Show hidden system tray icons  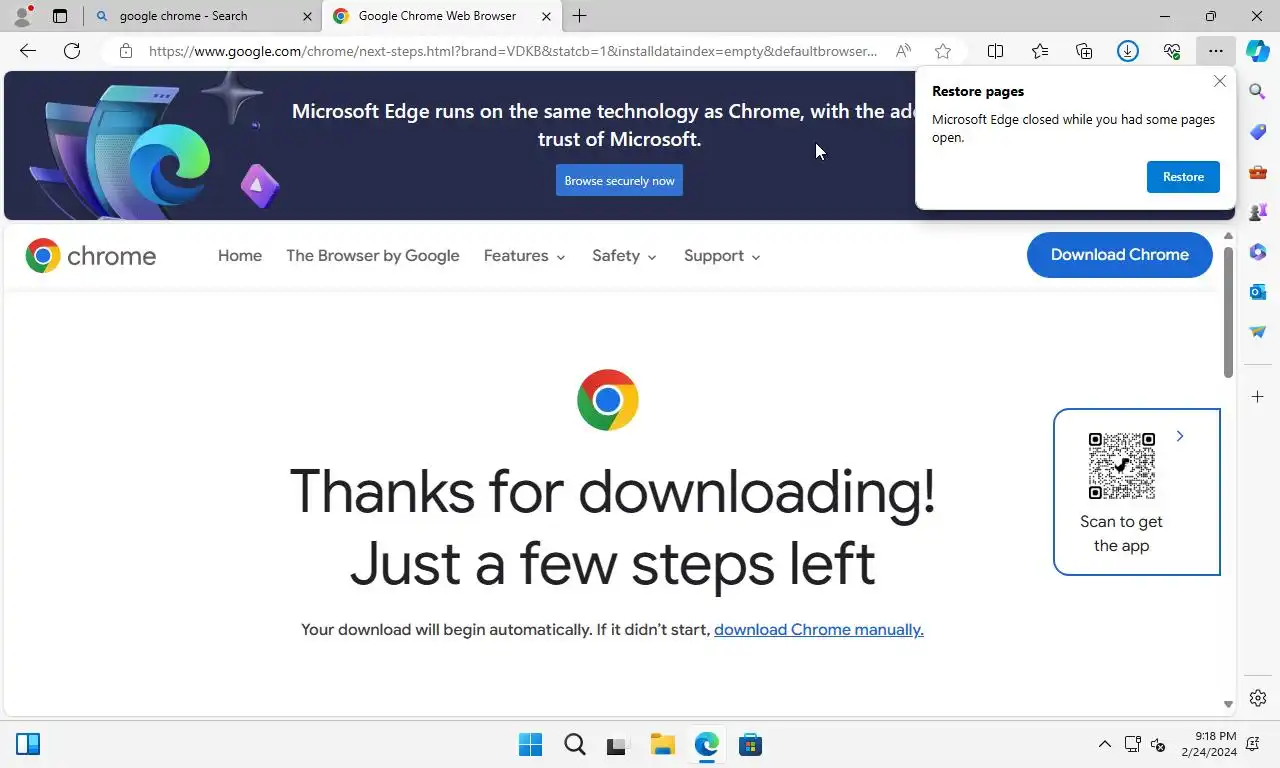(x=1104, y=744)
